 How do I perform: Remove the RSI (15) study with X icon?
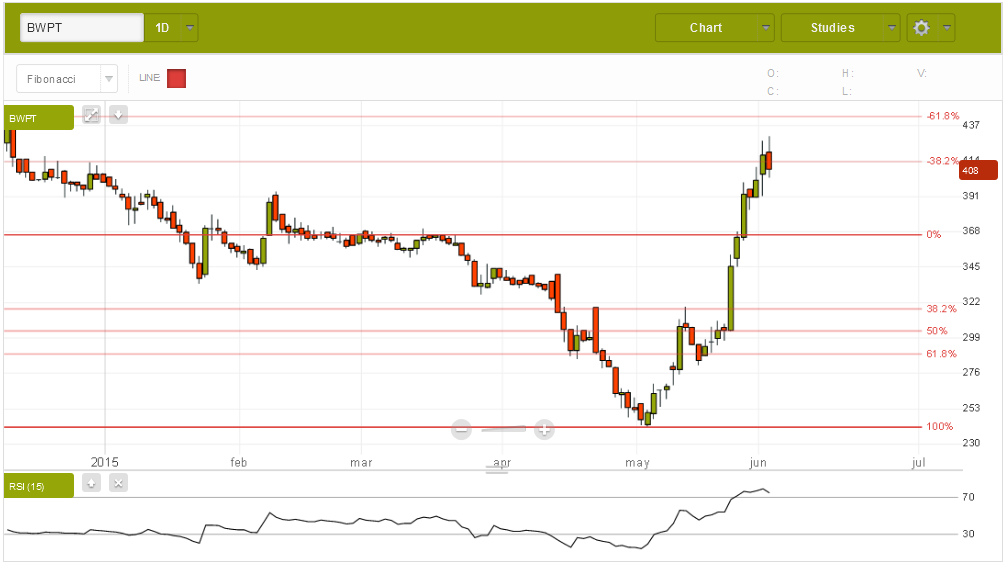coord(118,484)
